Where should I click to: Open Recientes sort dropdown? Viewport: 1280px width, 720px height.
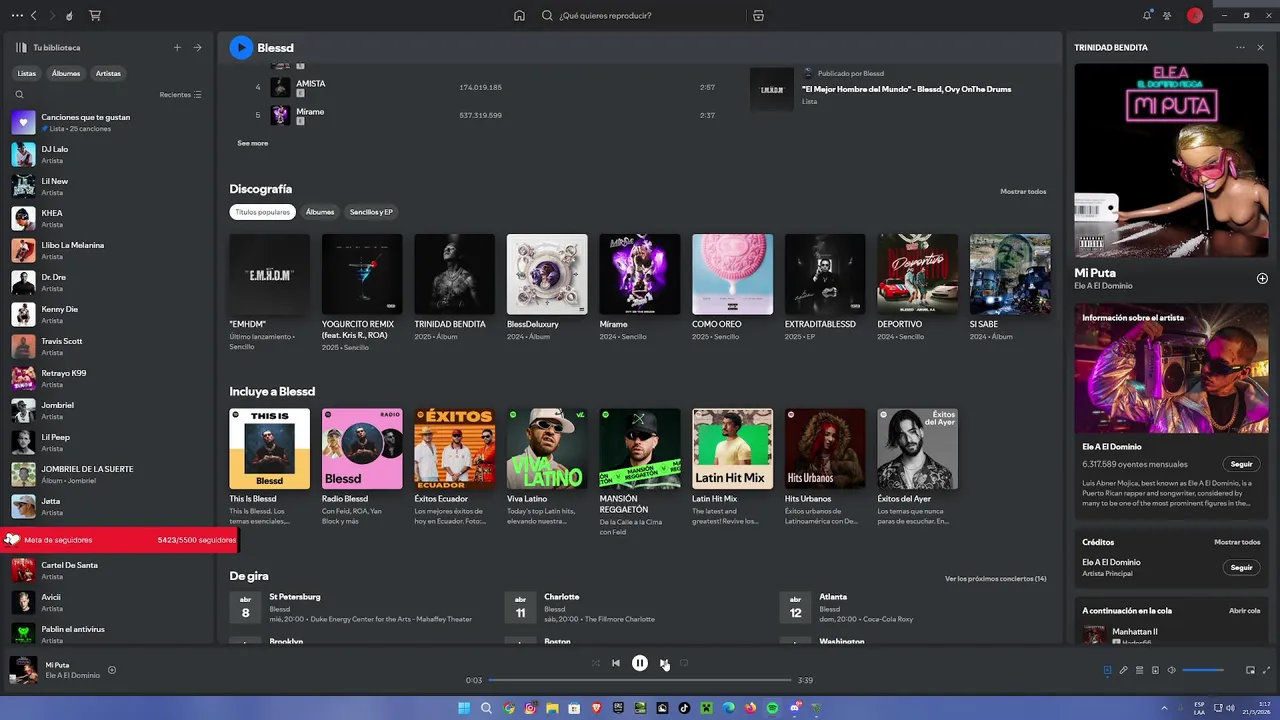tap(180, 95)
